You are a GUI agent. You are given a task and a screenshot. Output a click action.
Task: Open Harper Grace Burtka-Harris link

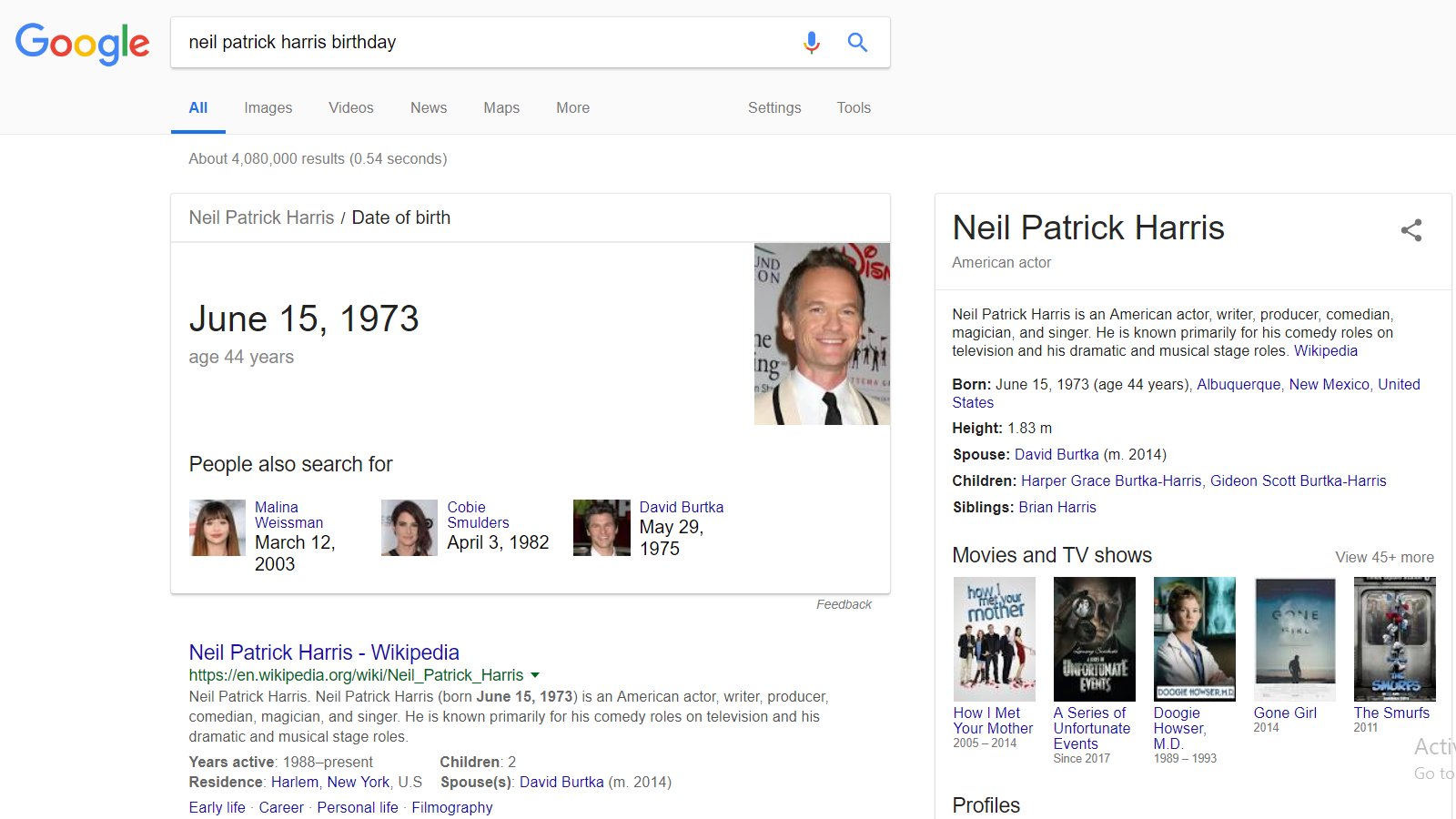tap(1111, 480)
